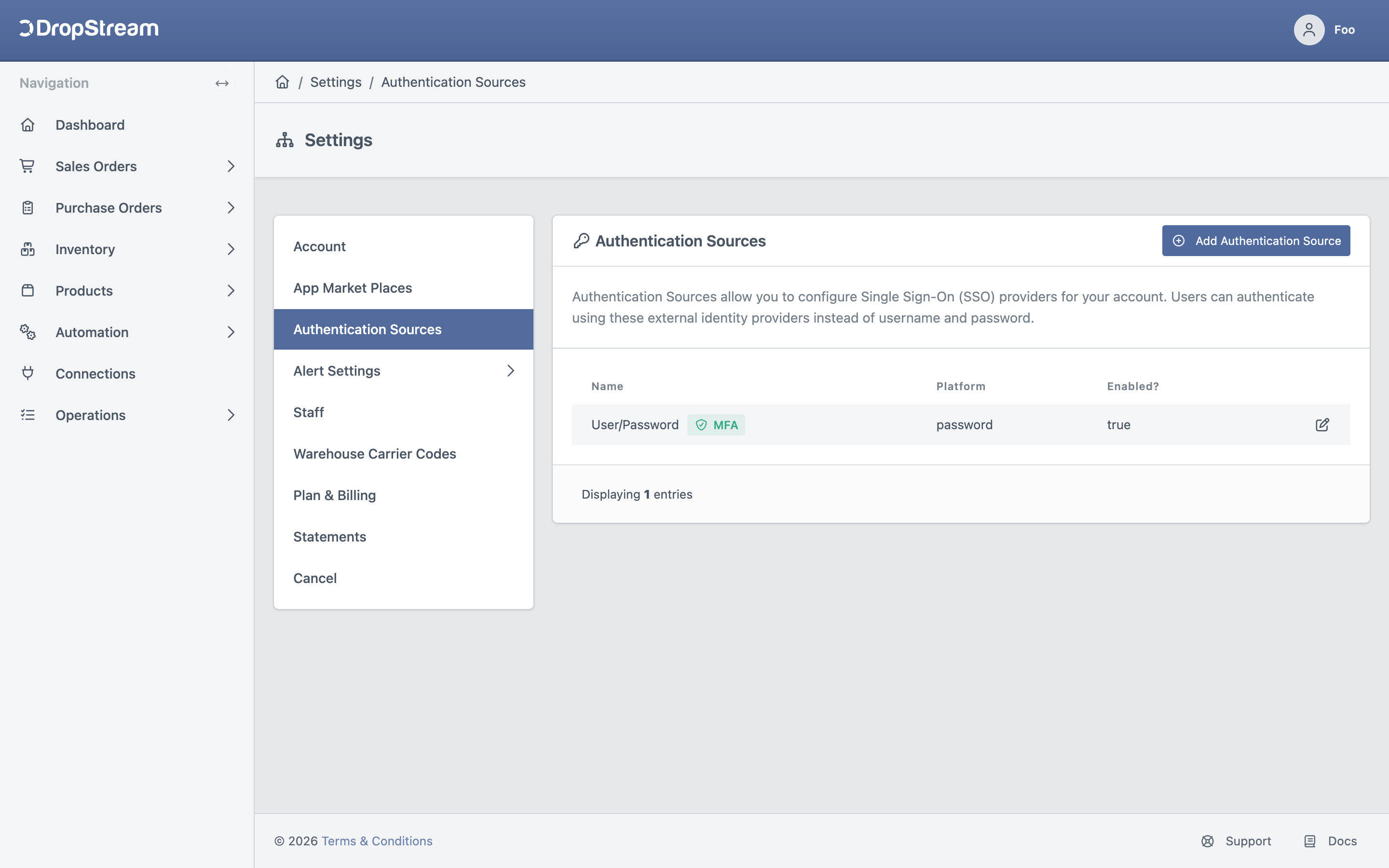
Task: Expand the Automation chevron
Action: click(x=231, y=332)
